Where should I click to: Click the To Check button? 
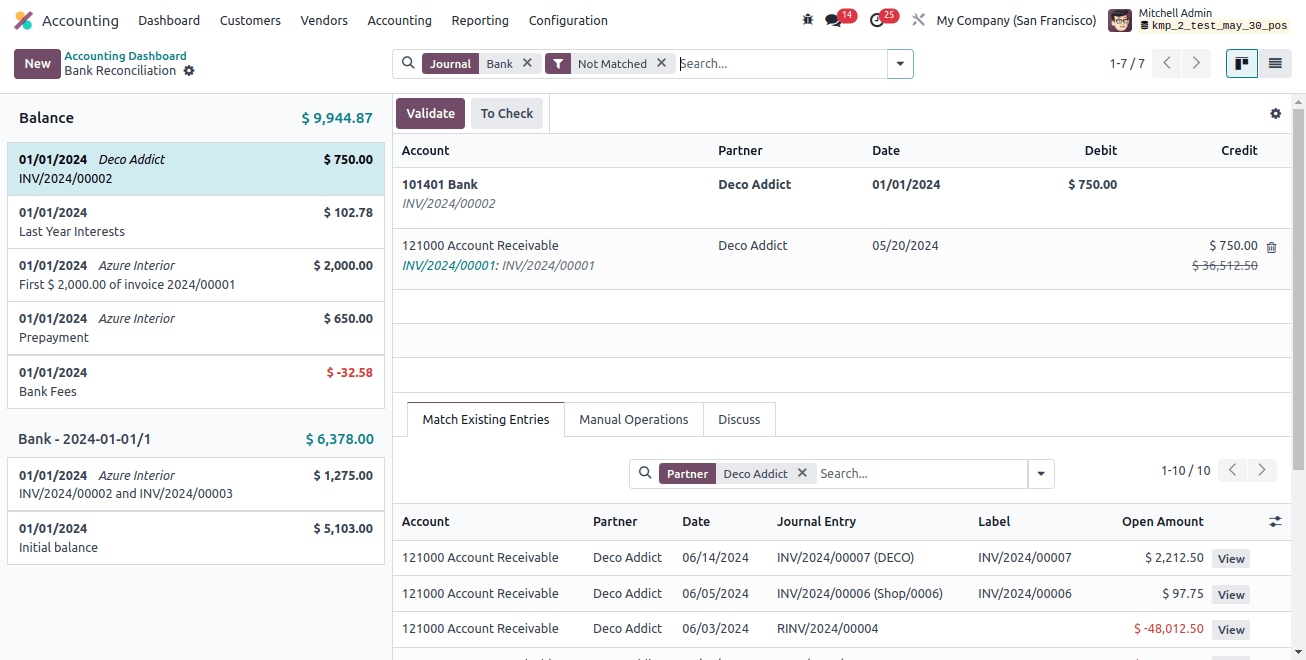(x=507, y=114)
